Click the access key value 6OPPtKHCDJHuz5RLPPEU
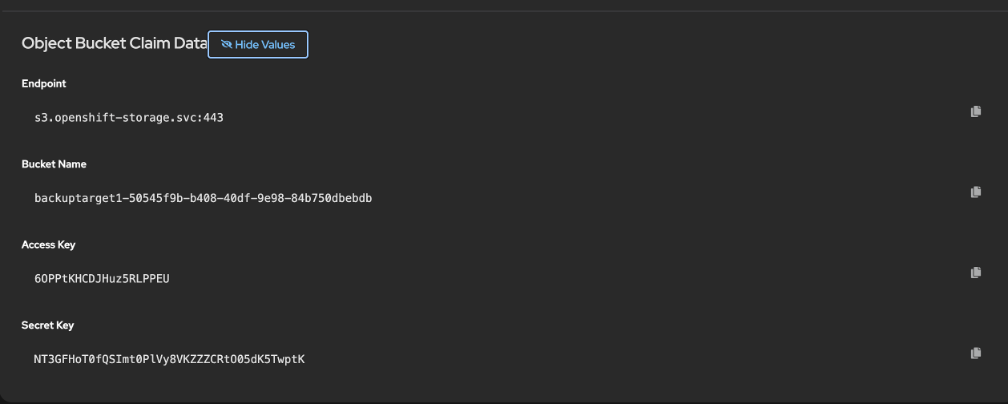This screenshot has width=1008, height=404. pos(102,278)
